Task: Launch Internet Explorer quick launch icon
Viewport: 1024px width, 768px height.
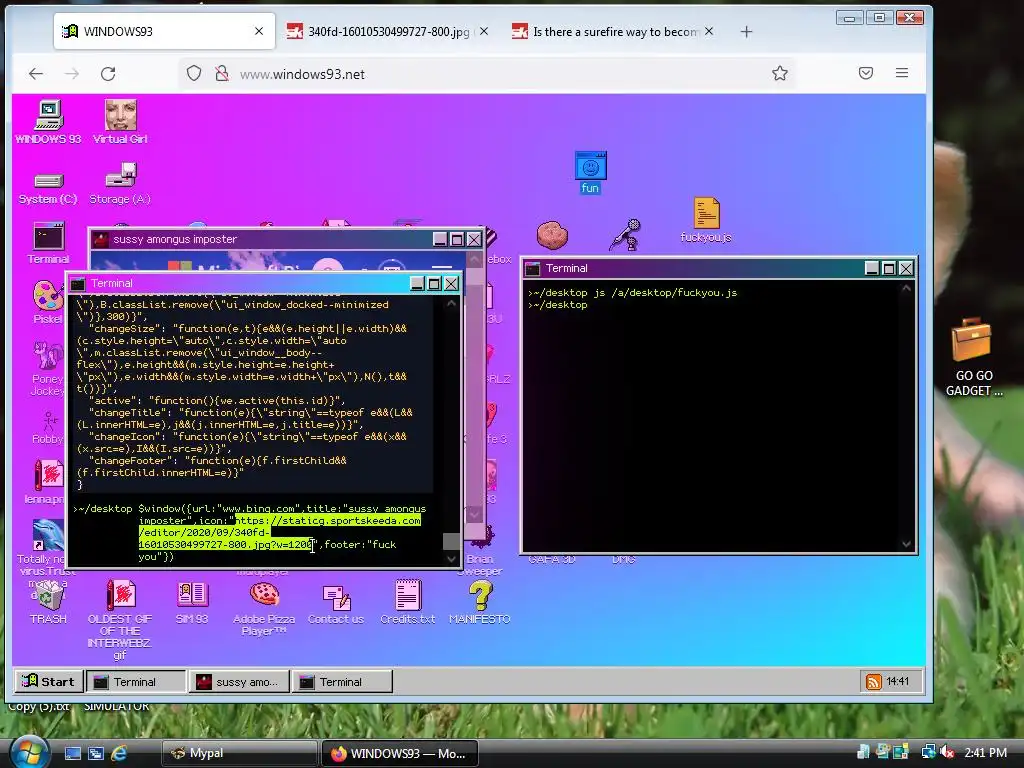Action: (x=119, y=753)
